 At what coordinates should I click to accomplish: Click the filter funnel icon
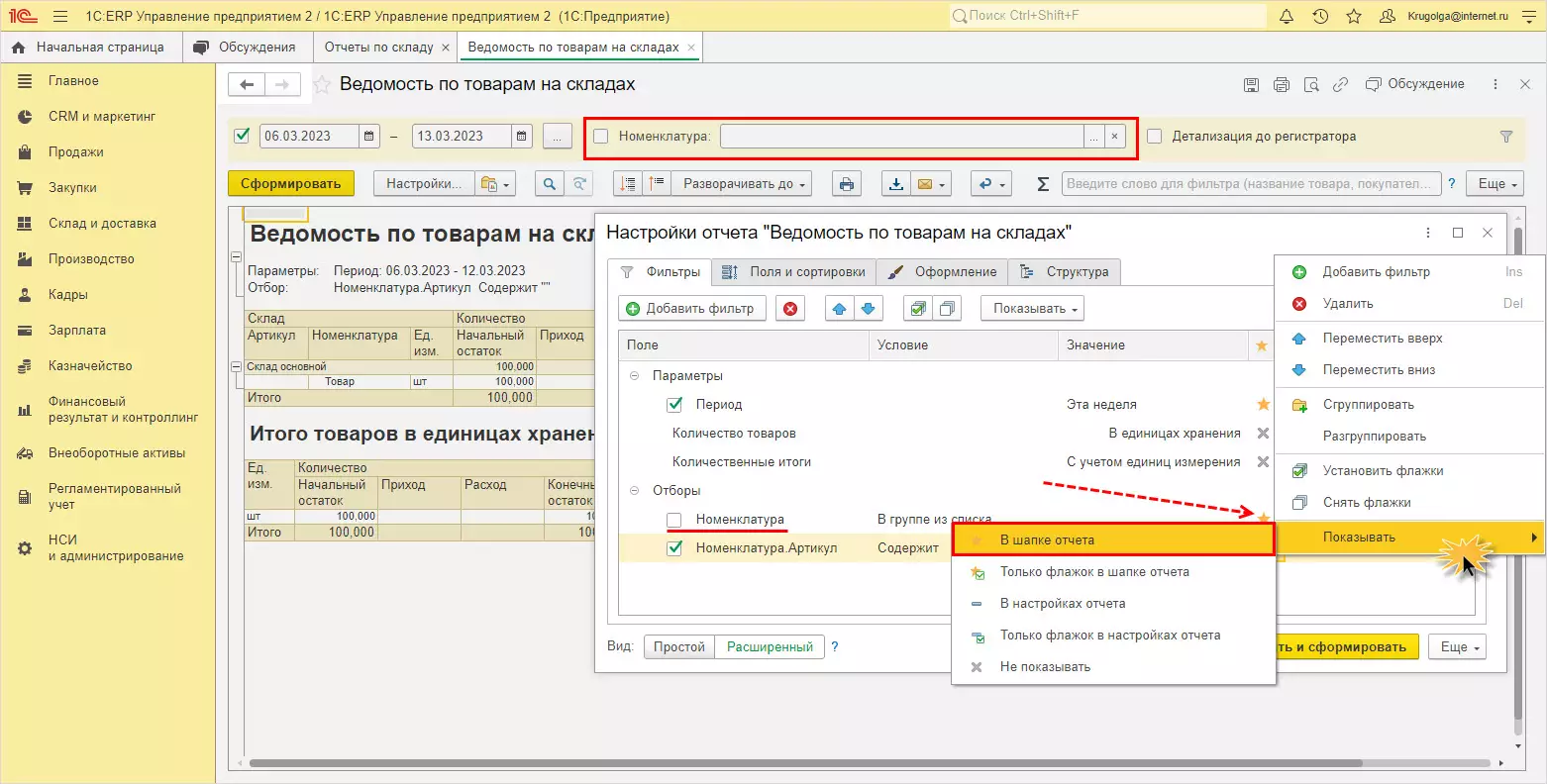point(1505,137)
